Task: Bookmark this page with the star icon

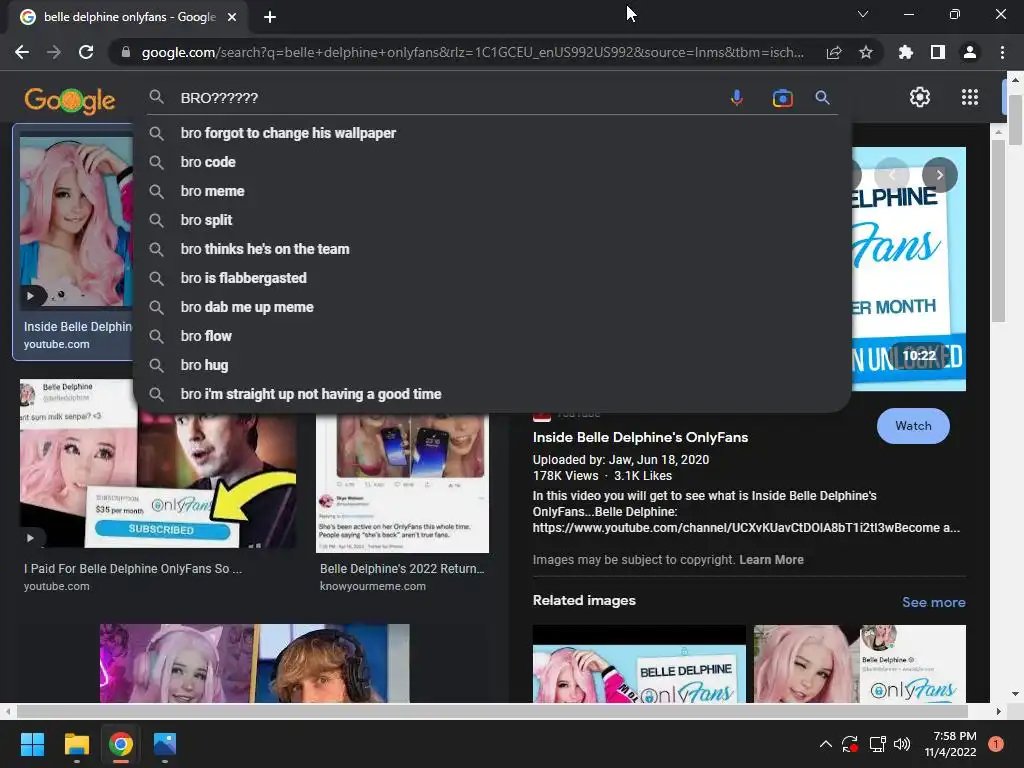Action: pos(866,52)
